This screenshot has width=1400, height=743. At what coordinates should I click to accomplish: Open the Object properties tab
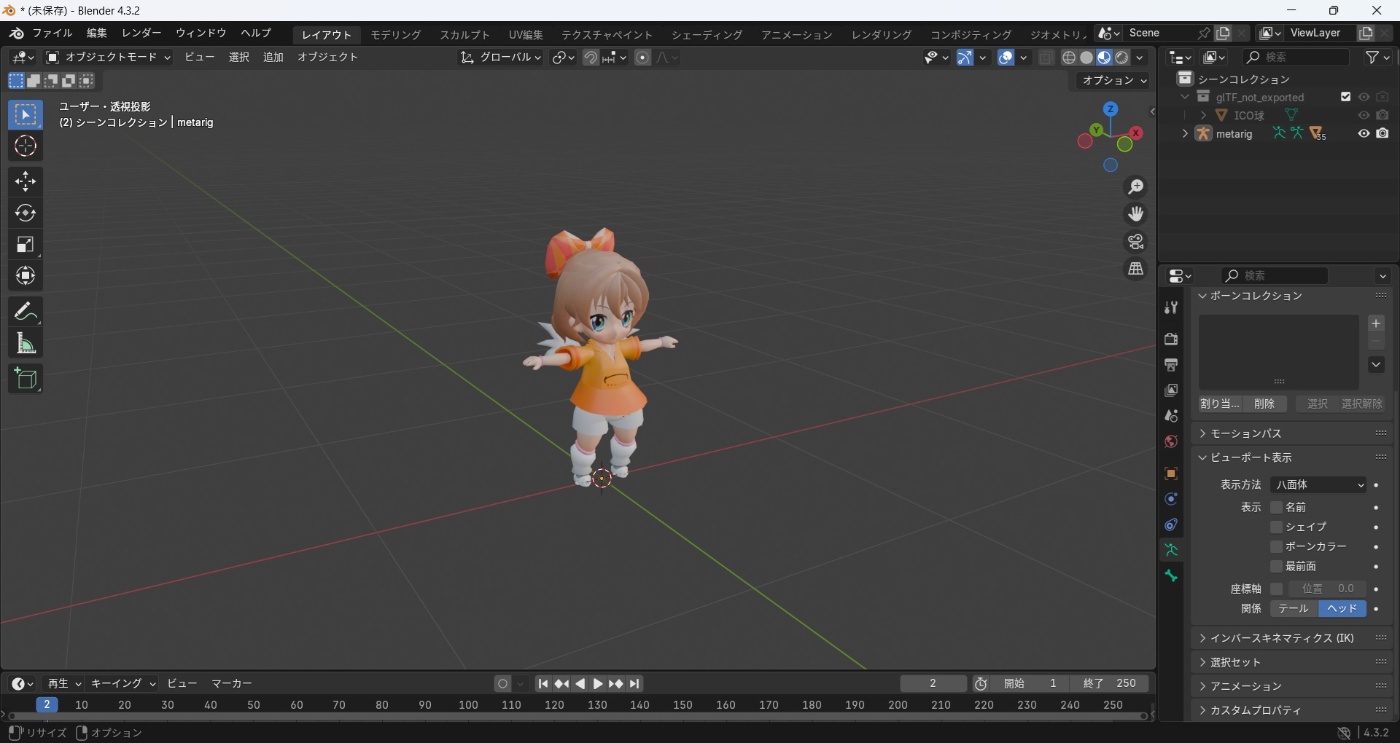click(1171, 473)
